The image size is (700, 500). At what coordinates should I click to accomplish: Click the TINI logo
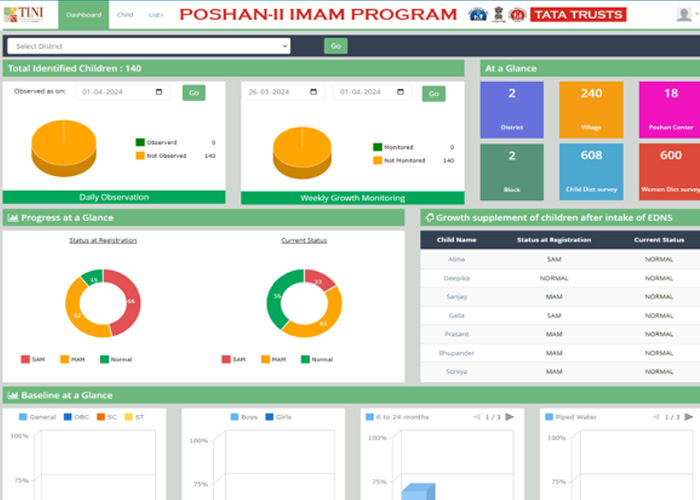coord(24,14)
